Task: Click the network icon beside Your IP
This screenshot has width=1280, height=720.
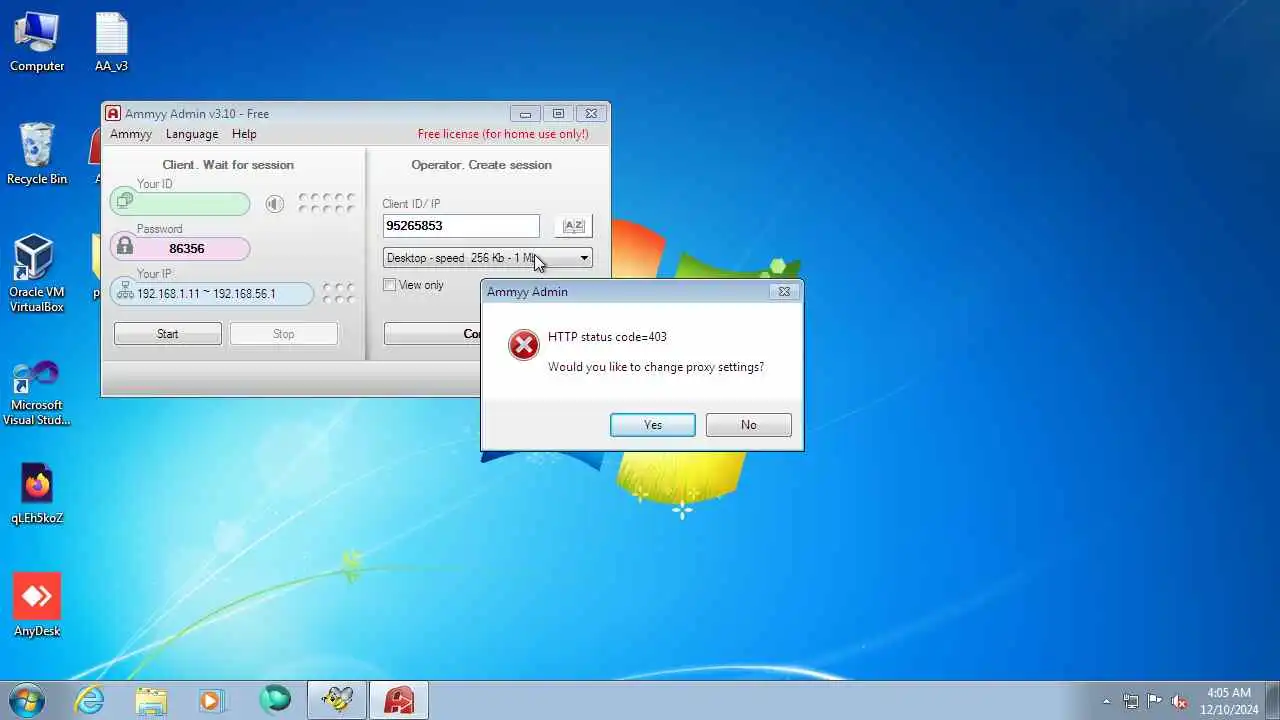Action: tap(125, 292)
